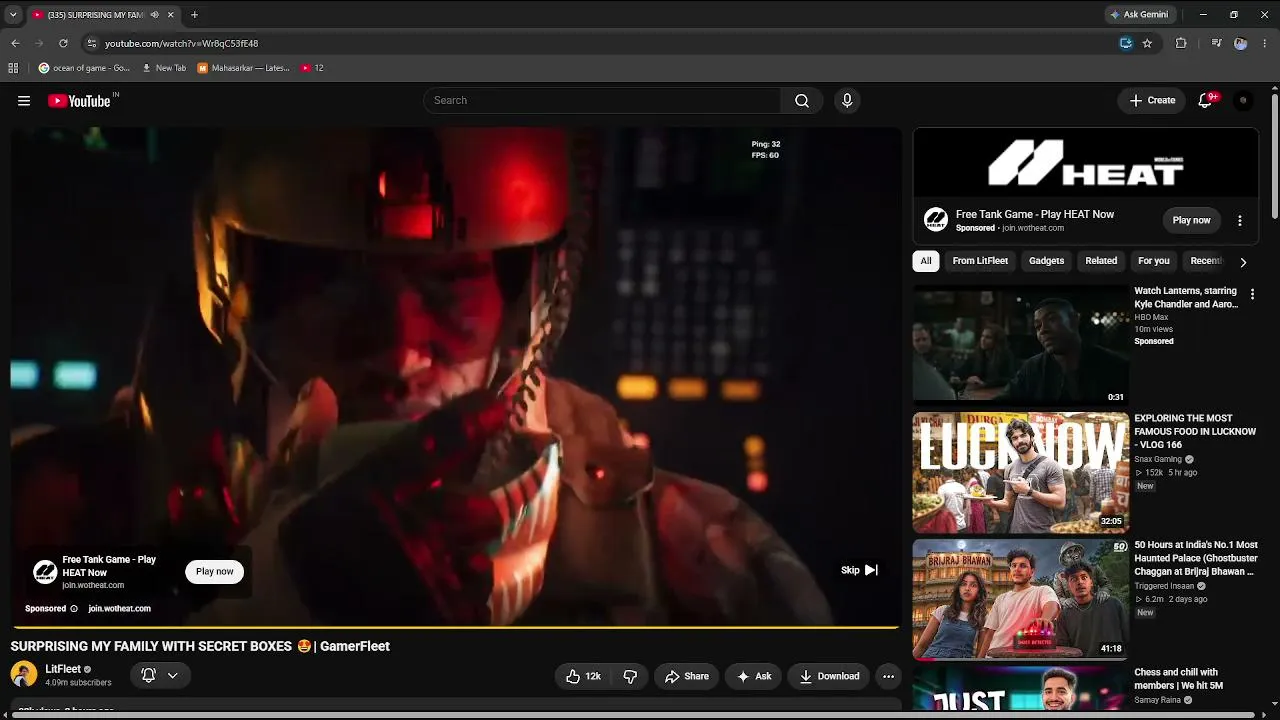This screenshot has height=720, width=1280.
Task: Open 'Chess and chill with members' title
Action: tap(1179, 679)
